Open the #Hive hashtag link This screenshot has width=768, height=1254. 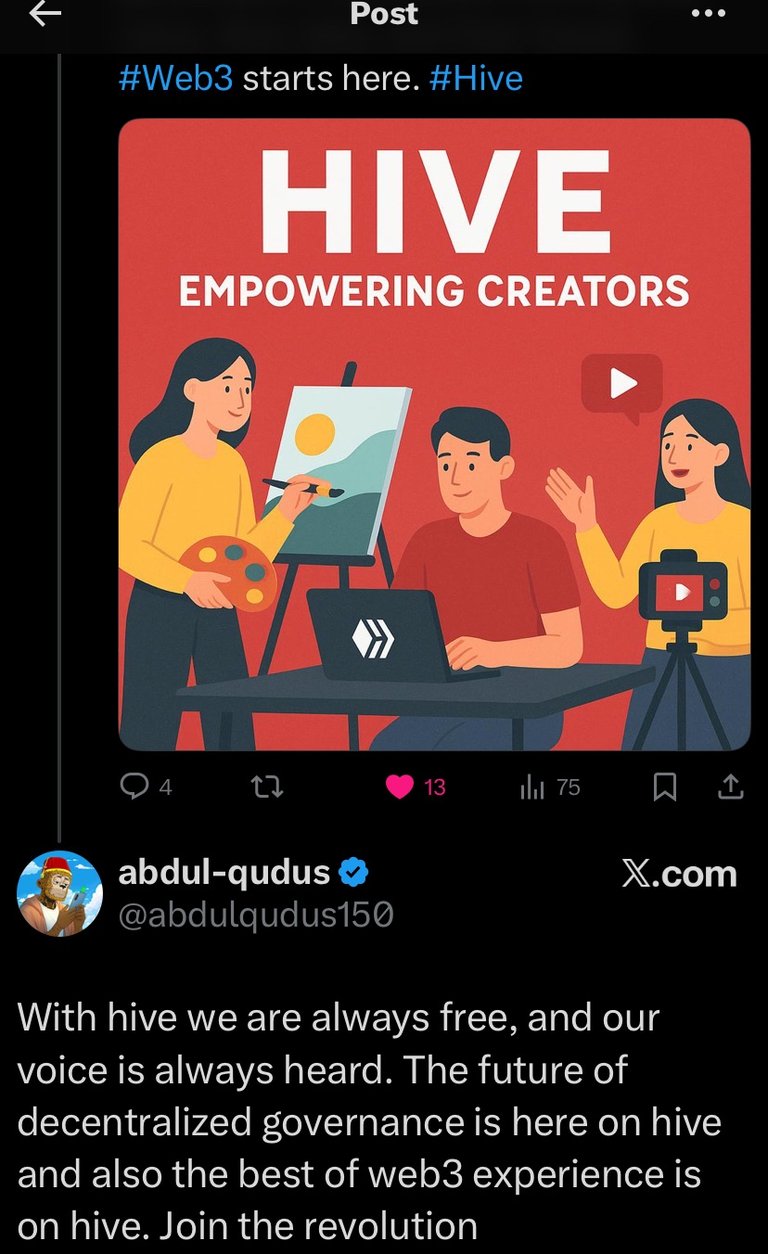(x=476, y=78)
